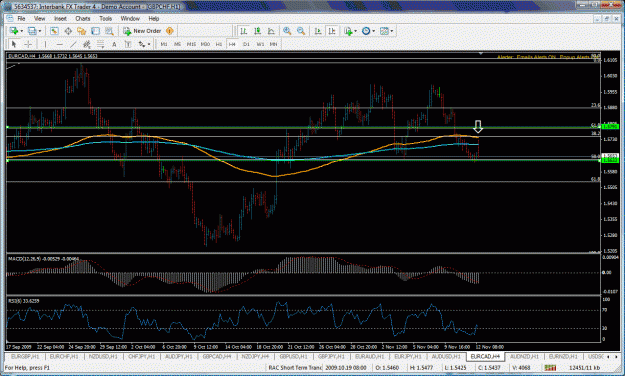The image size is (625, 376).
Task: Open the New Chart icon
Action: tap(14, 31)
